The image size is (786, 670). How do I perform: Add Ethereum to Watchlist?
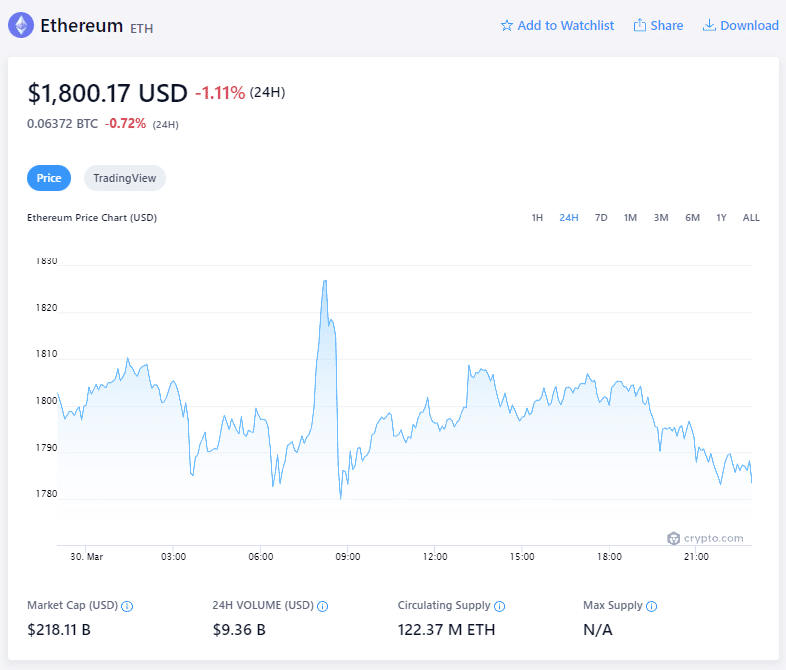[557, 26]
